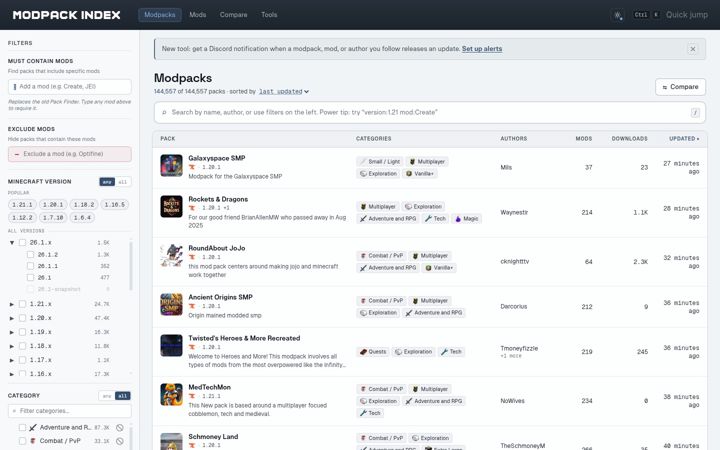Click the search magnifier icon
This screenshot has height=450, width=720.
tap(164, 112)
